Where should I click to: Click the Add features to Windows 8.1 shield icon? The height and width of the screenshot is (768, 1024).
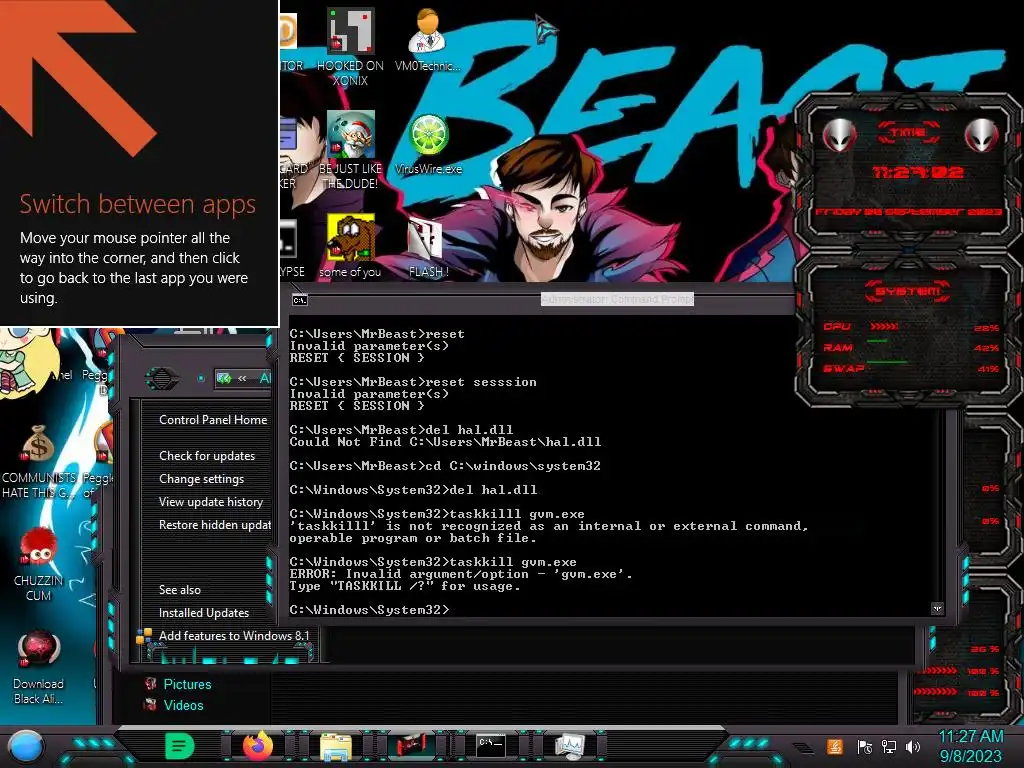pyautogui.click(x=144, y=635)
